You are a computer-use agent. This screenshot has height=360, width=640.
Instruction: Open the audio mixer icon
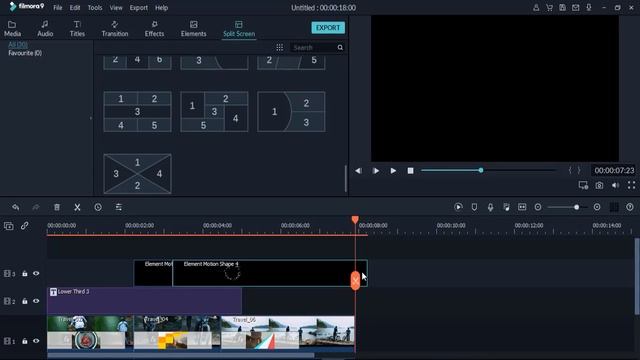pos(506,207)
